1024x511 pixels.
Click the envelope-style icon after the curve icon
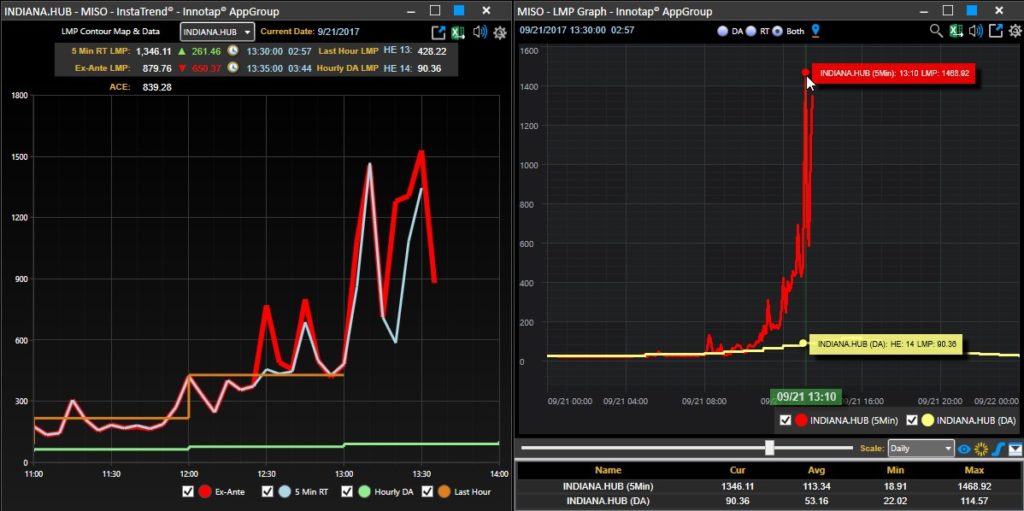click(x=1015, y=449)
